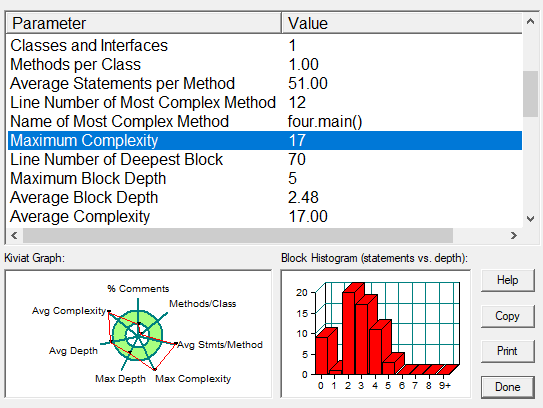543x408 pixels.
Task: Select the Methods per Class row
Action: (x=265, y=64)
